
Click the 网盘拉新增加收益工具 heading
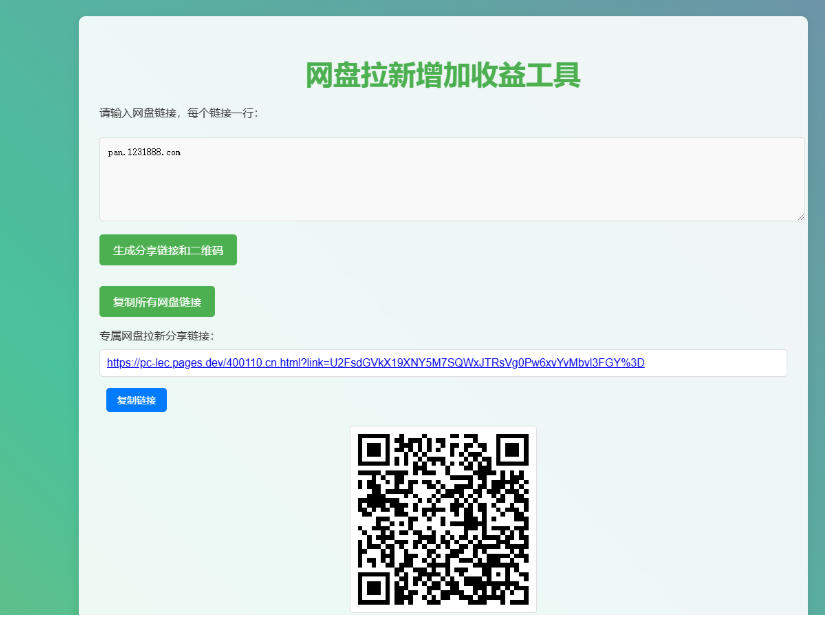pyautogui.click(x=443, y=75)
